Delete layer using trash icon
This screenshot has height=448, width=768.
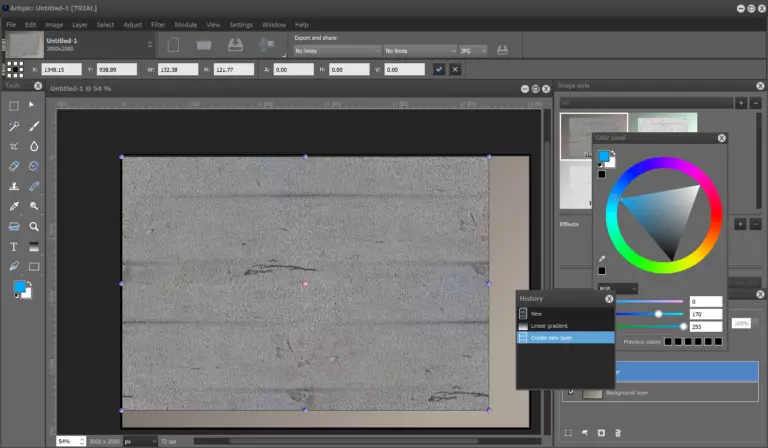click(618, 432)
